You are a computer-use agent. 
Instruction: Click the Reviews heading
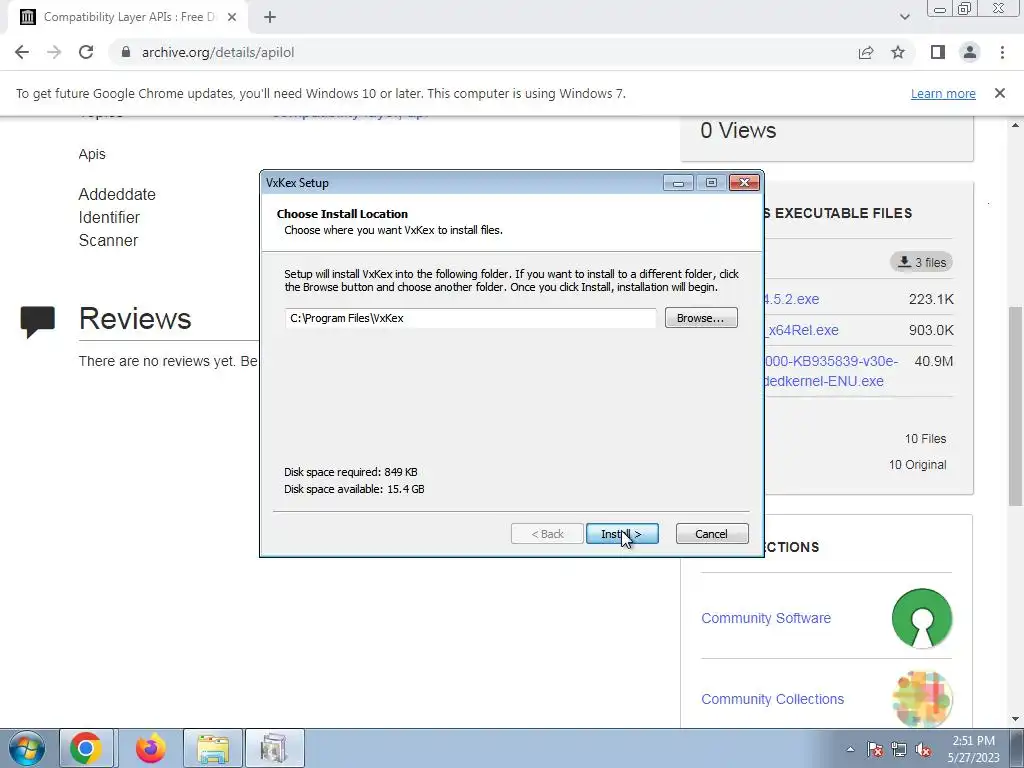(x=135, y=319)
